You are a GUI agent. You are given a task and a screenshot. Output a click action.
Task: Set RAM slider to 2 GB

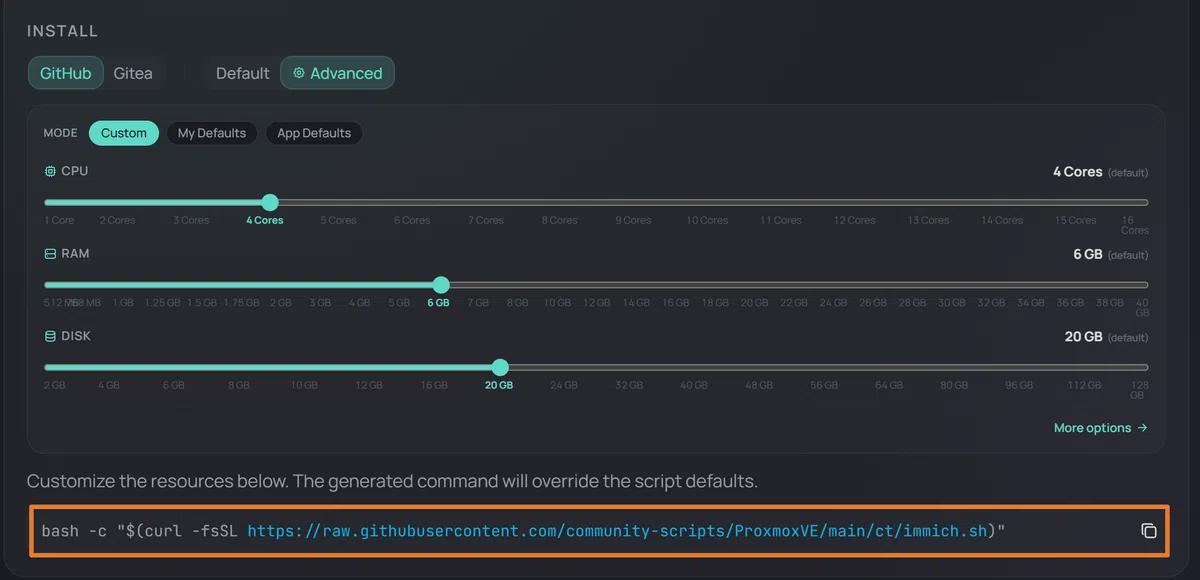click(281, 286)
